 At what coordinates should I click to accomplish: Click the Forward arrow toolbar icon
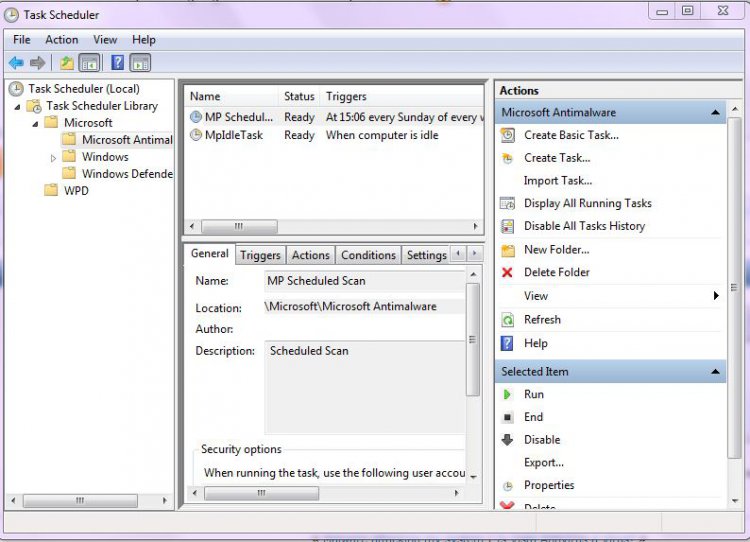pyautogui.click(x=37, y=63)
